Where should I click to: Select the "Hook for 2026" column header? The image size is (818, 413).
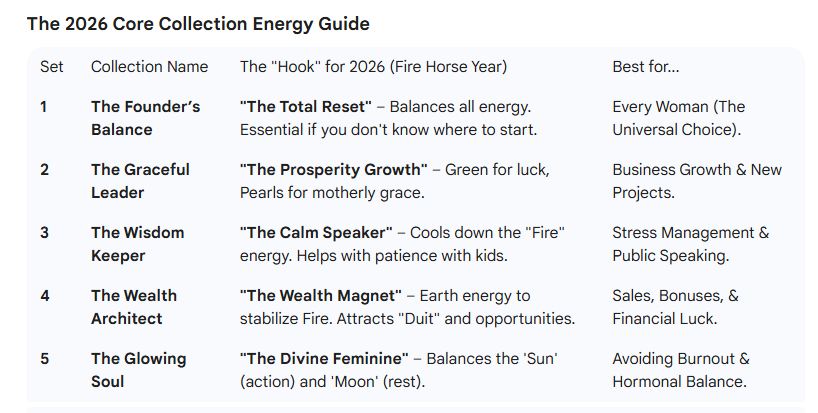tap(373, 67)
